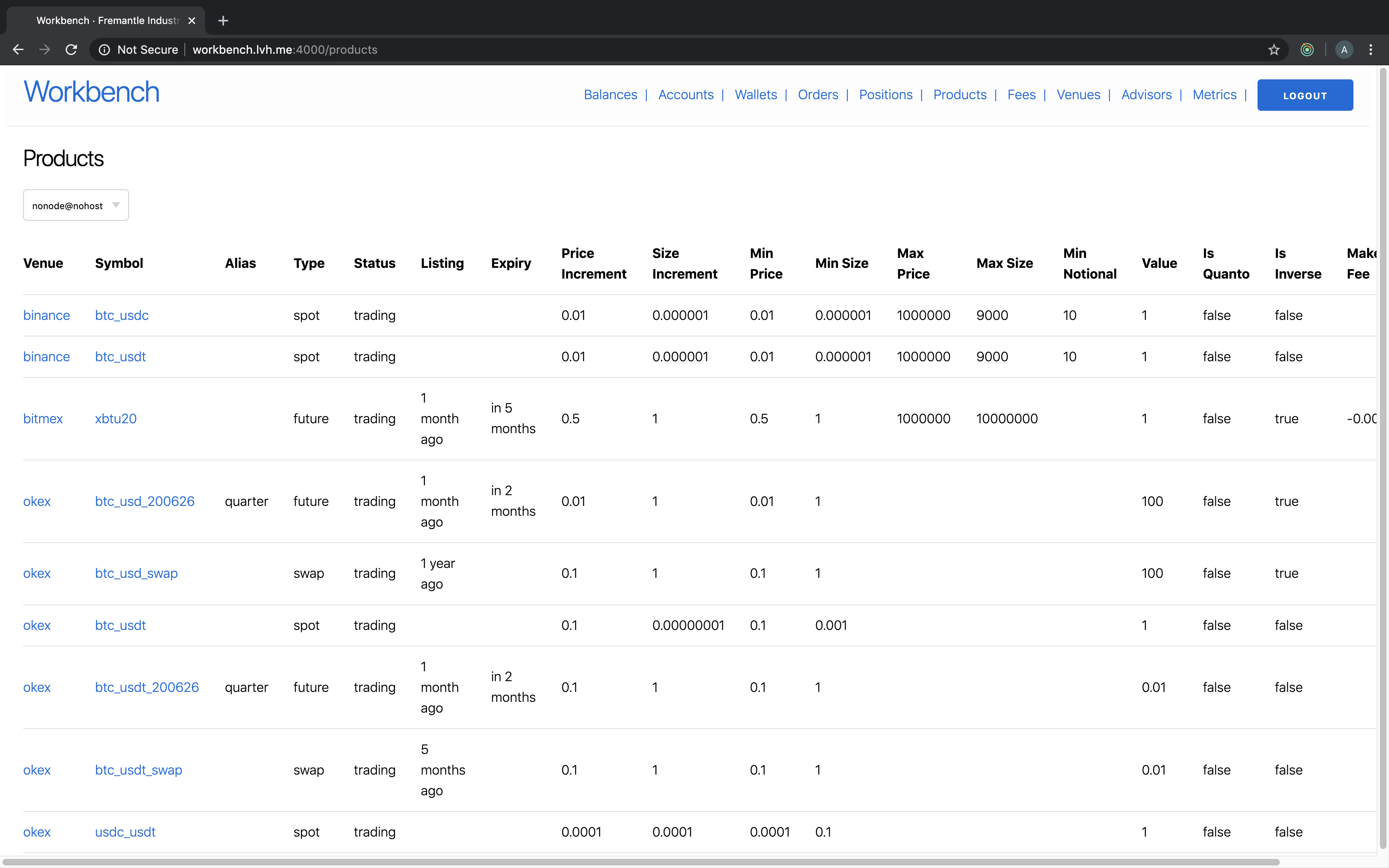1389x868 pixels.
Task: Open the Chrome three-dot menu
Action: coord(1371,50)
